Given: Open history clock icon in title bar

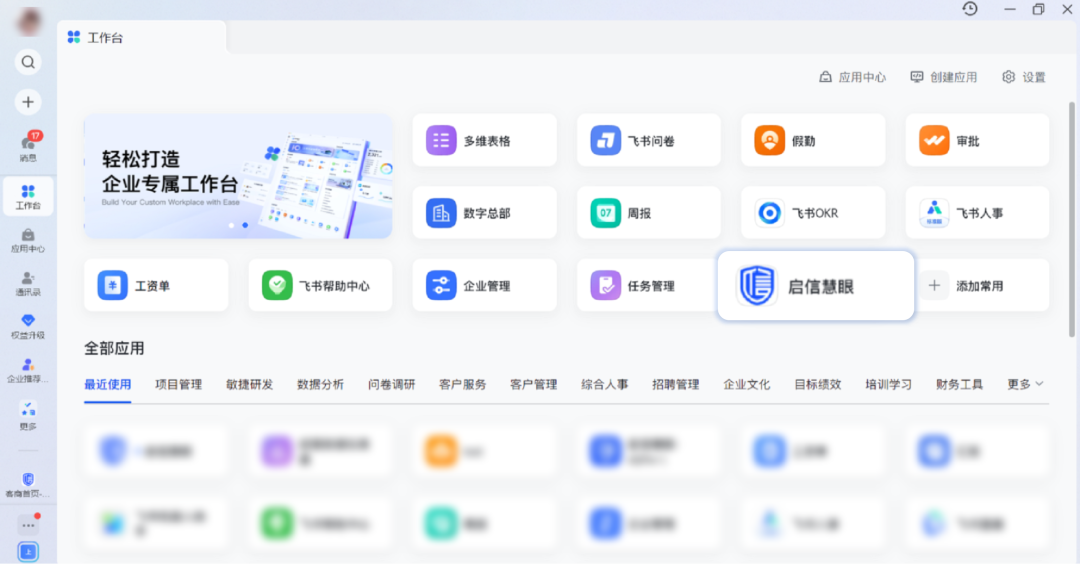Looking at the screenshot, I should [x=970, y=9].
